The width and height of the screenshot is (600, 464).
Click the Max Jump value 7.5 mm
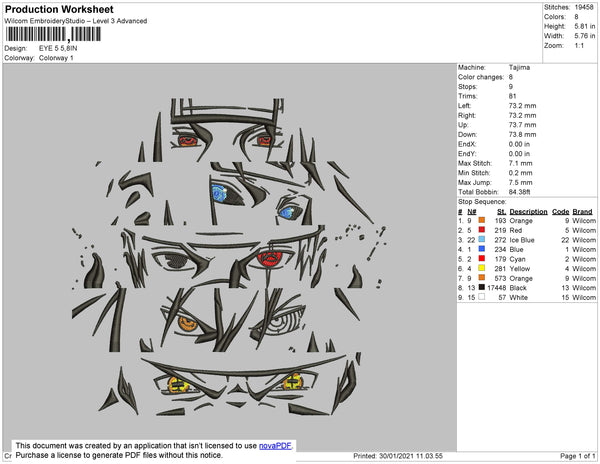pos(520,182)
